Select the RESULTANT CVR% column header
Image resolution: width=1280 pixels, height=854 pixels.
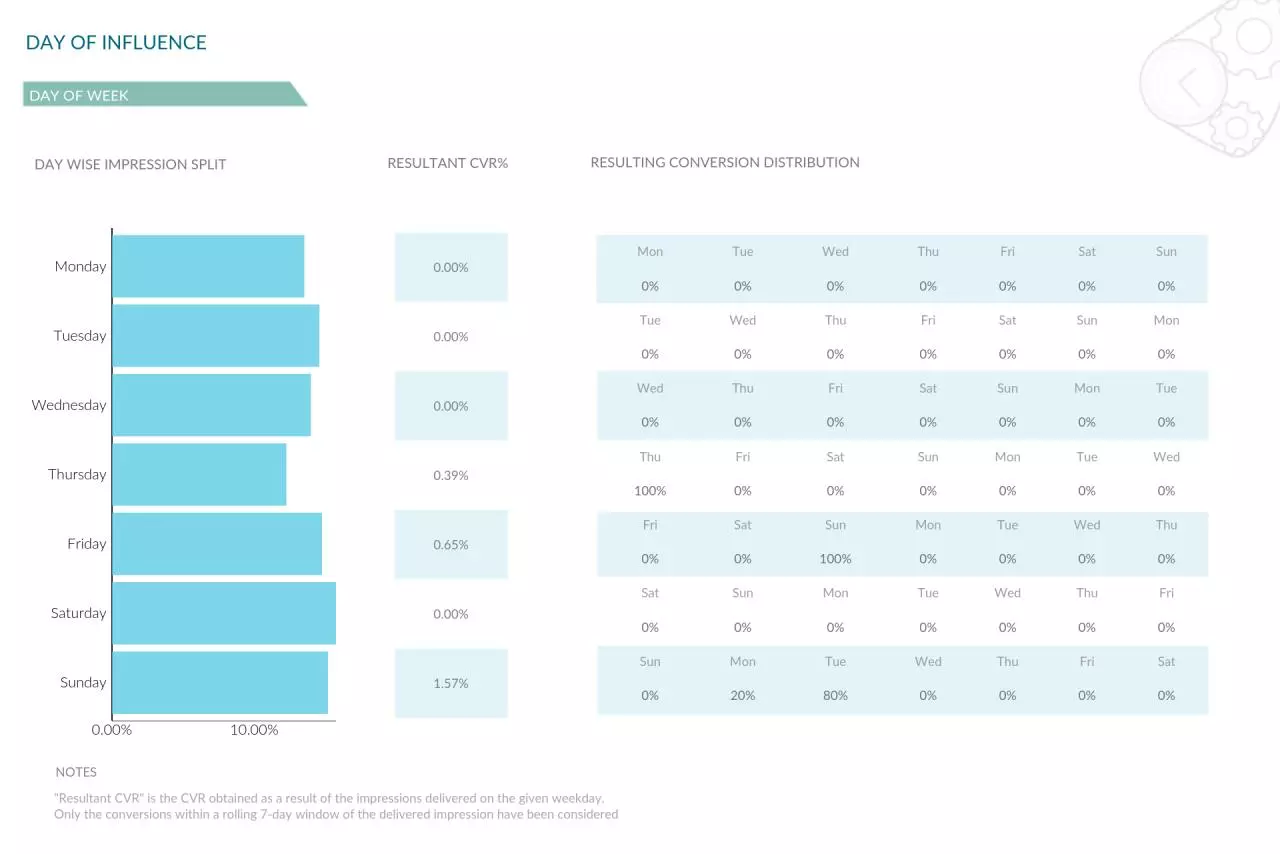pyautogui.click(x=448, y=163)
